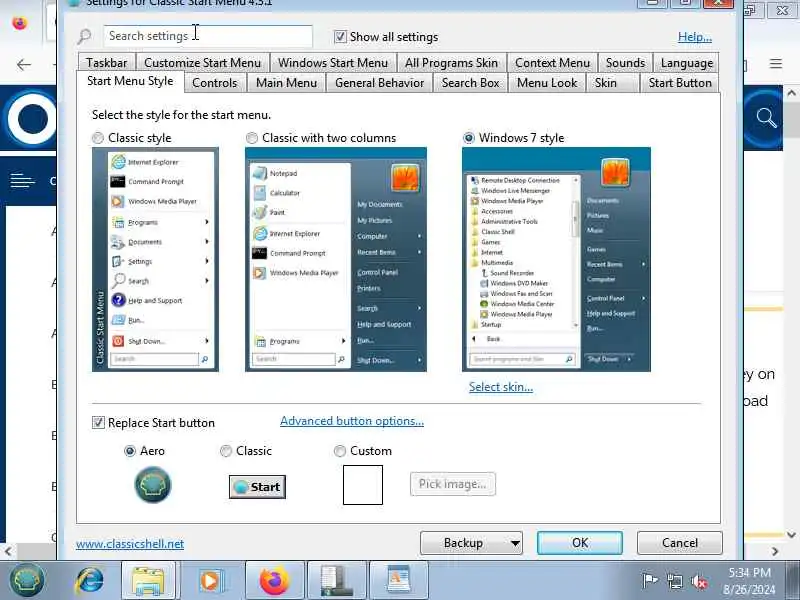Viewport: 800px width, 600px height.
Task: Click the website search magnifier icon
Action: click(x=766, y=118)
